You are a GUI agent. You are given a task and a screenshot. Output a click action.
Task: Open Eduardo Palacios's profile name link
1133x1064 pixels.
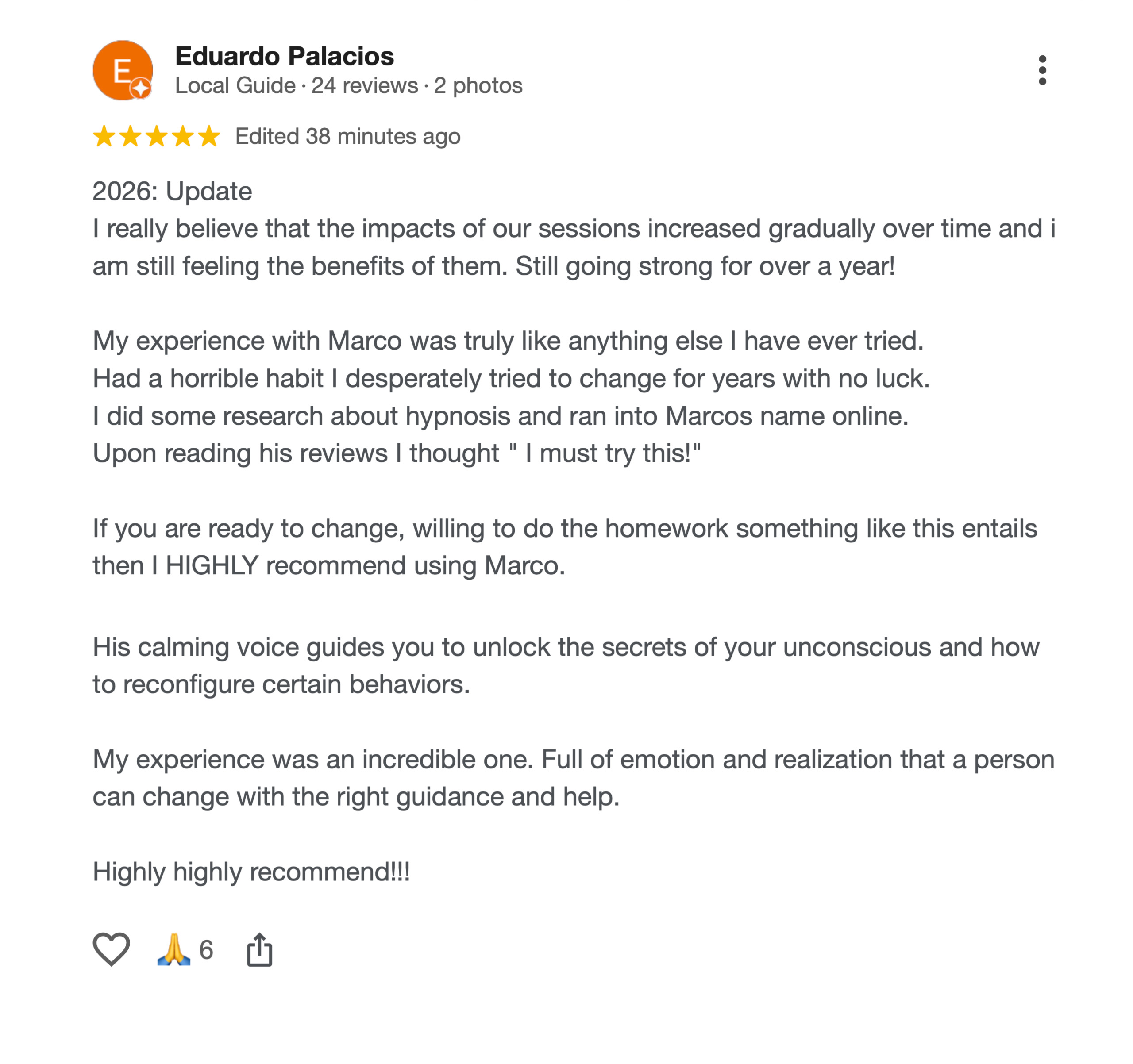click(285, 56)
